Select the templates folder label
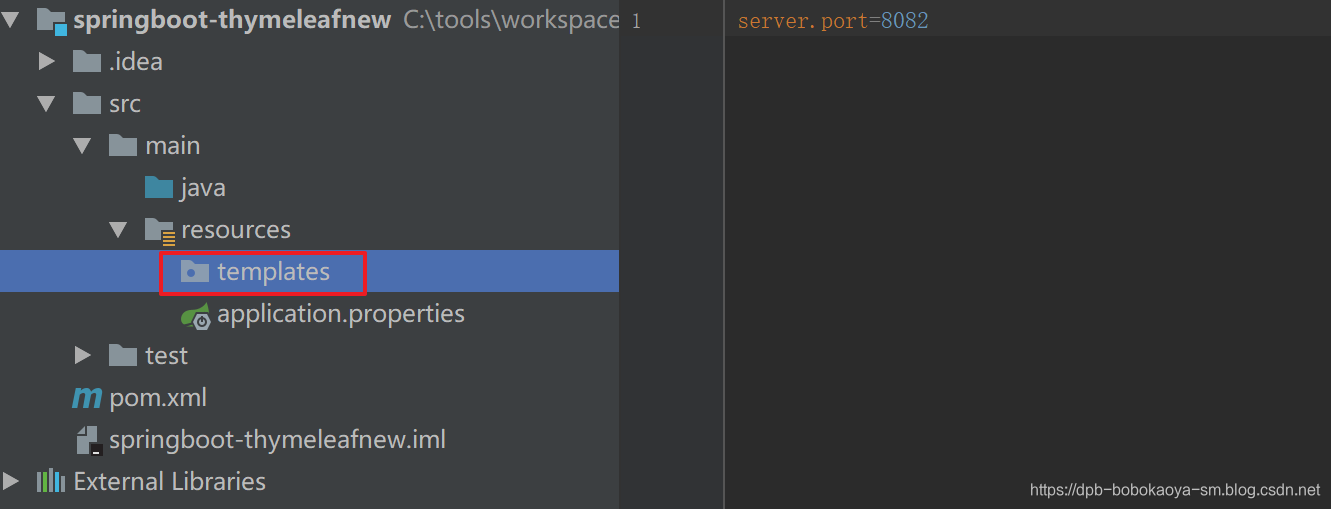Image resolution: width=1331 pixels, height=509 pixels. (x=273, y=272)
